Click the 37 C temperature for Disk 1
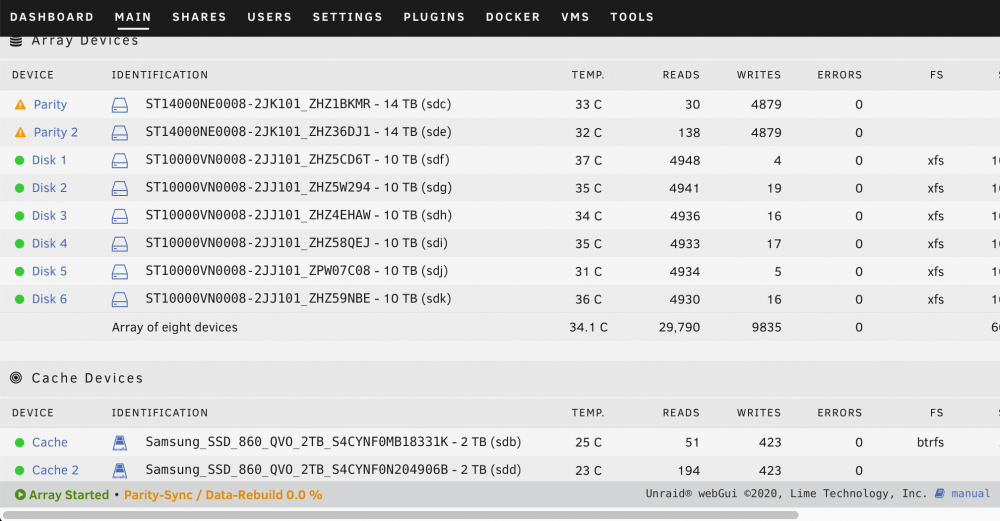This screenshot has height=521, width=1000. tap(588, 161)
